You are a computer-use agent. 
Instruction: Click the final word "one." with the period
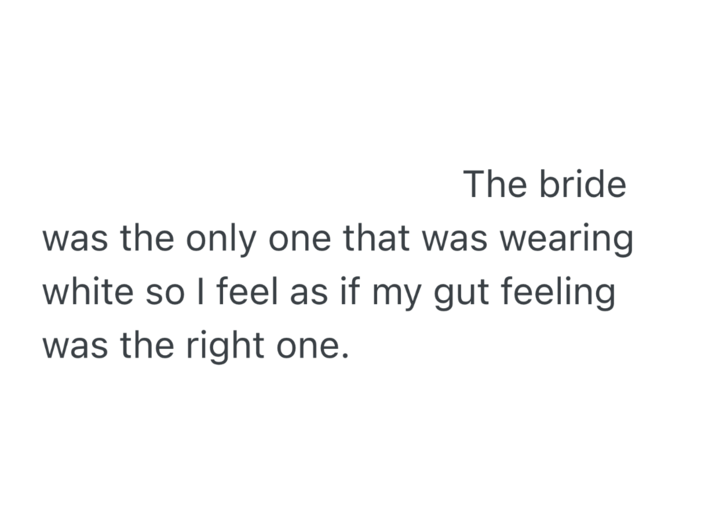pyautogui.click(x=311, y=348)
